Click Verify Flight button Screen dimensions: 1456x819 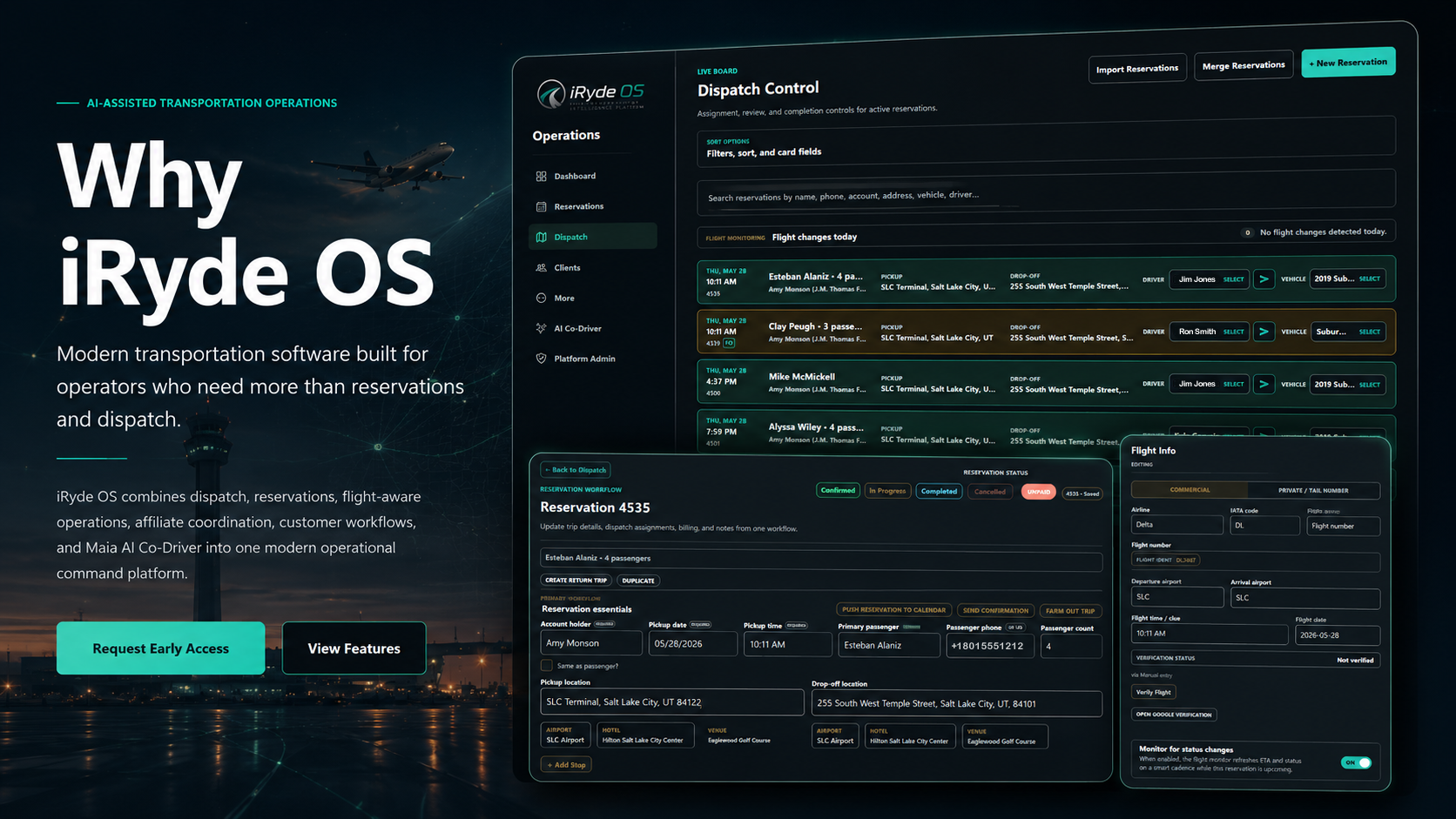click(x=1154, y=692)
